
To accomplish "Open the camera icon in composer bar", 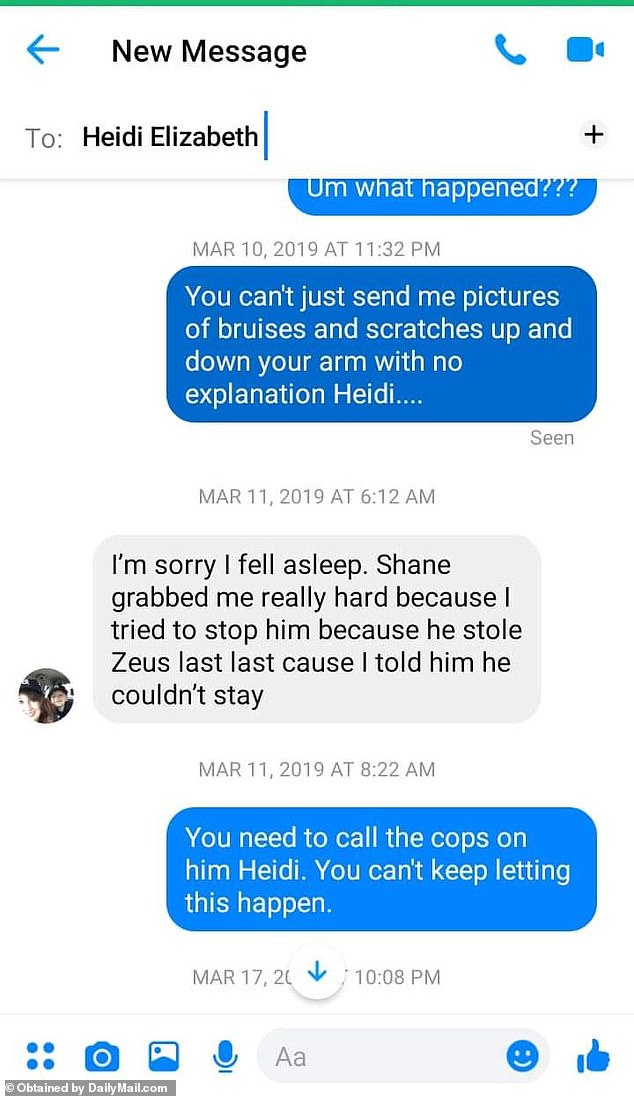I will coord(102,1056).
